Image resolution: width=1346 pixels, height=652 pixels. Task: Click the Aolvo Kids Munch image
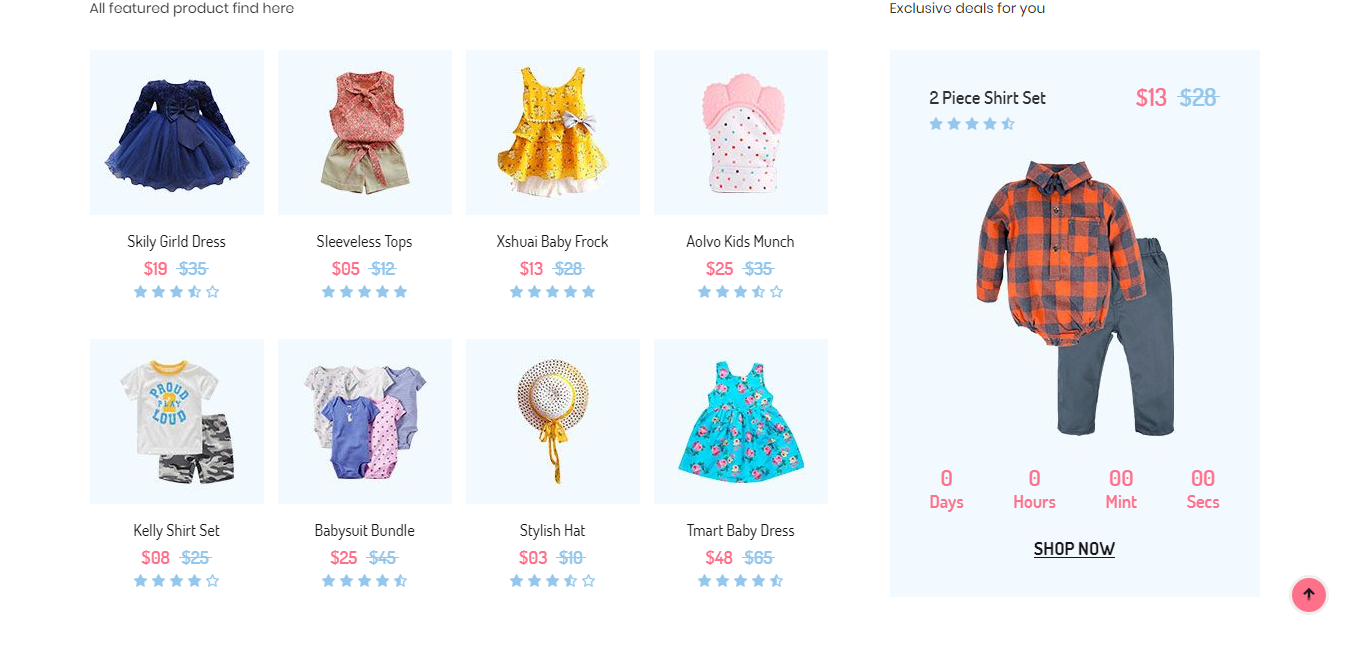(x=741, y=133)
